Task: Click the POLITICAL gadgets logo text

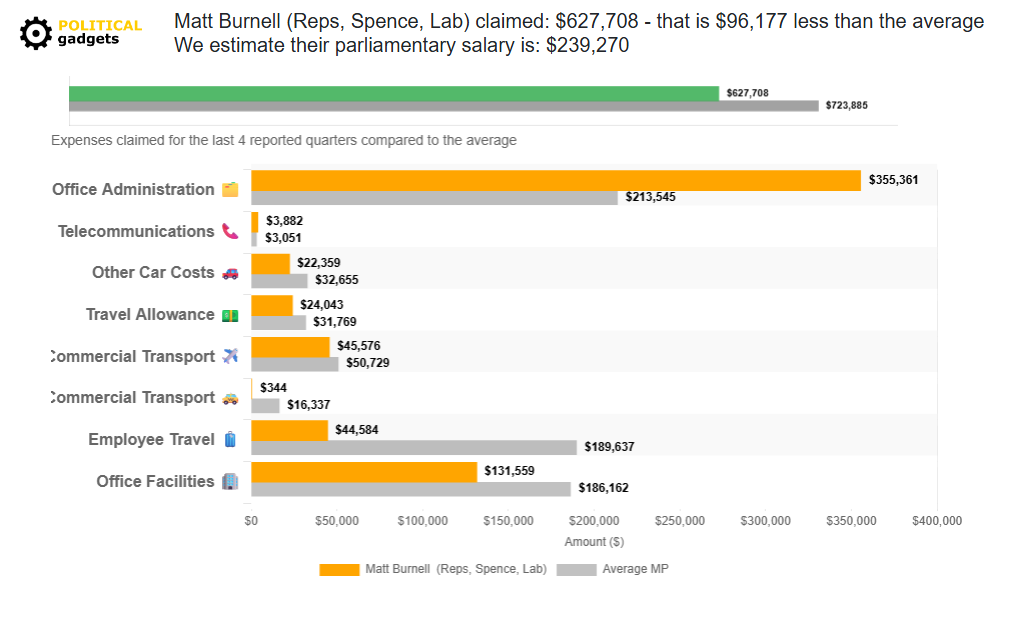Action: click(100, 32)
